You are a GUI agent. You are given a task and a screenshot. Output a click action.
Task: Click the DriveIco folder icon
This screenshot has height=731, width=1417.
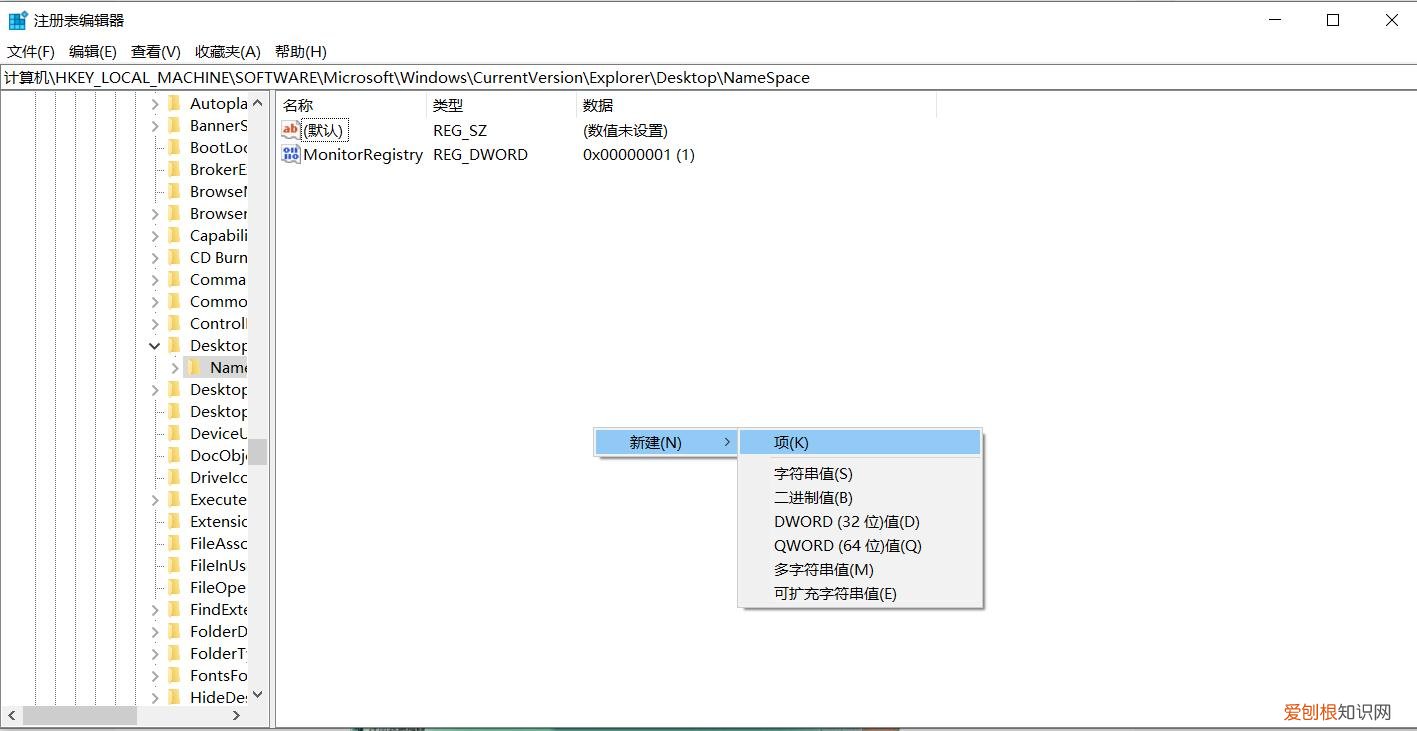tap(174, 477)
